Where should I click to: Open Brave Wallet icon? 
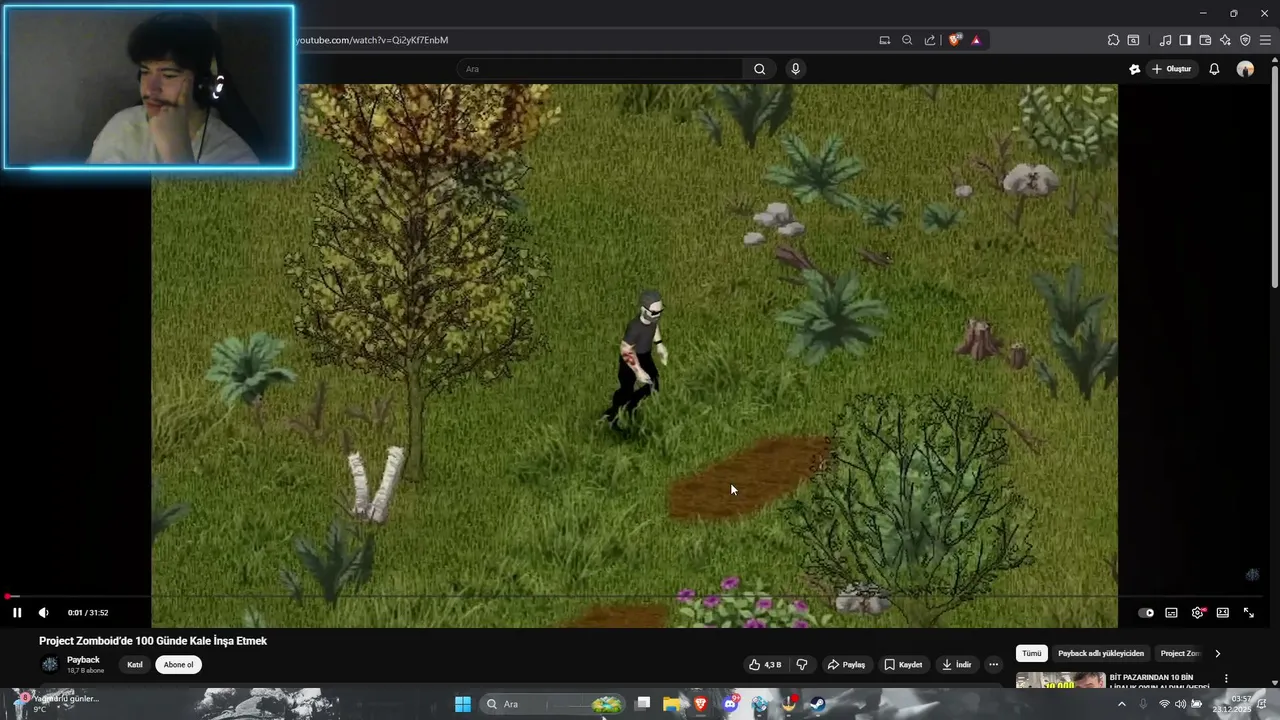(1205, 40)
